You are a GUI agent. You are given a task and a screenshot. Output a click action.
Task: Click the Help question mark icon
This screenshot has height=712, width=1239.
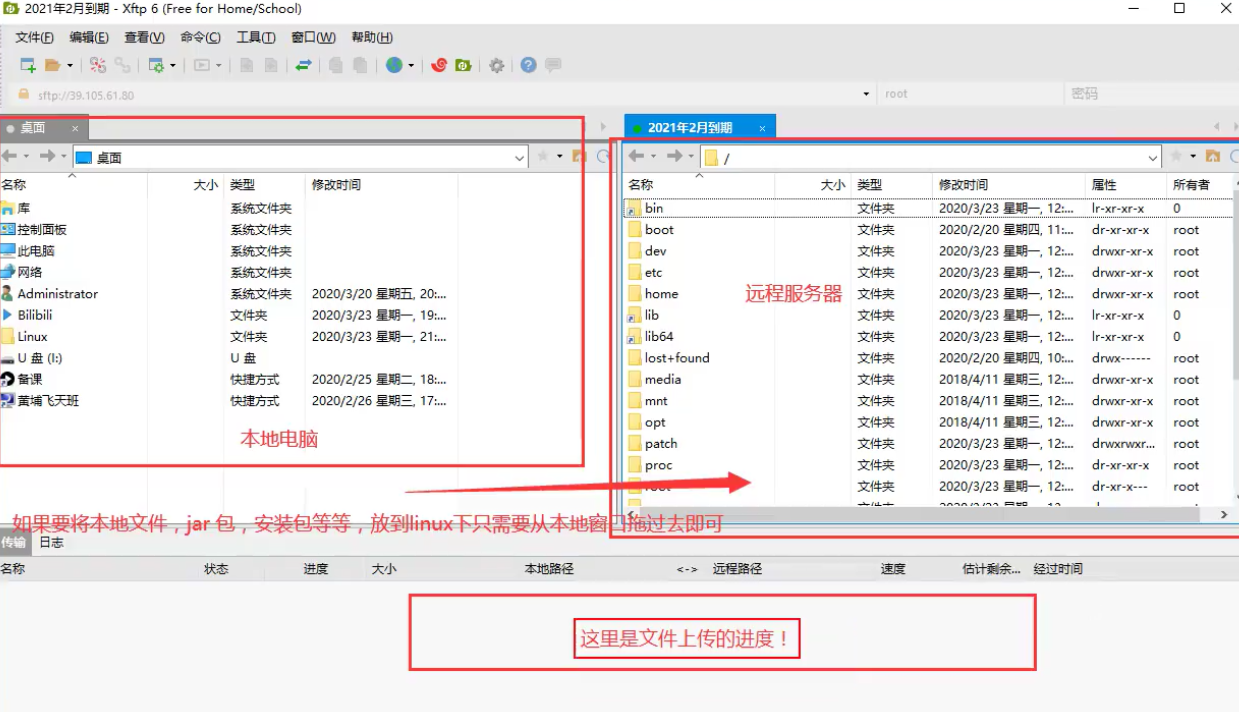click(527, 65)
